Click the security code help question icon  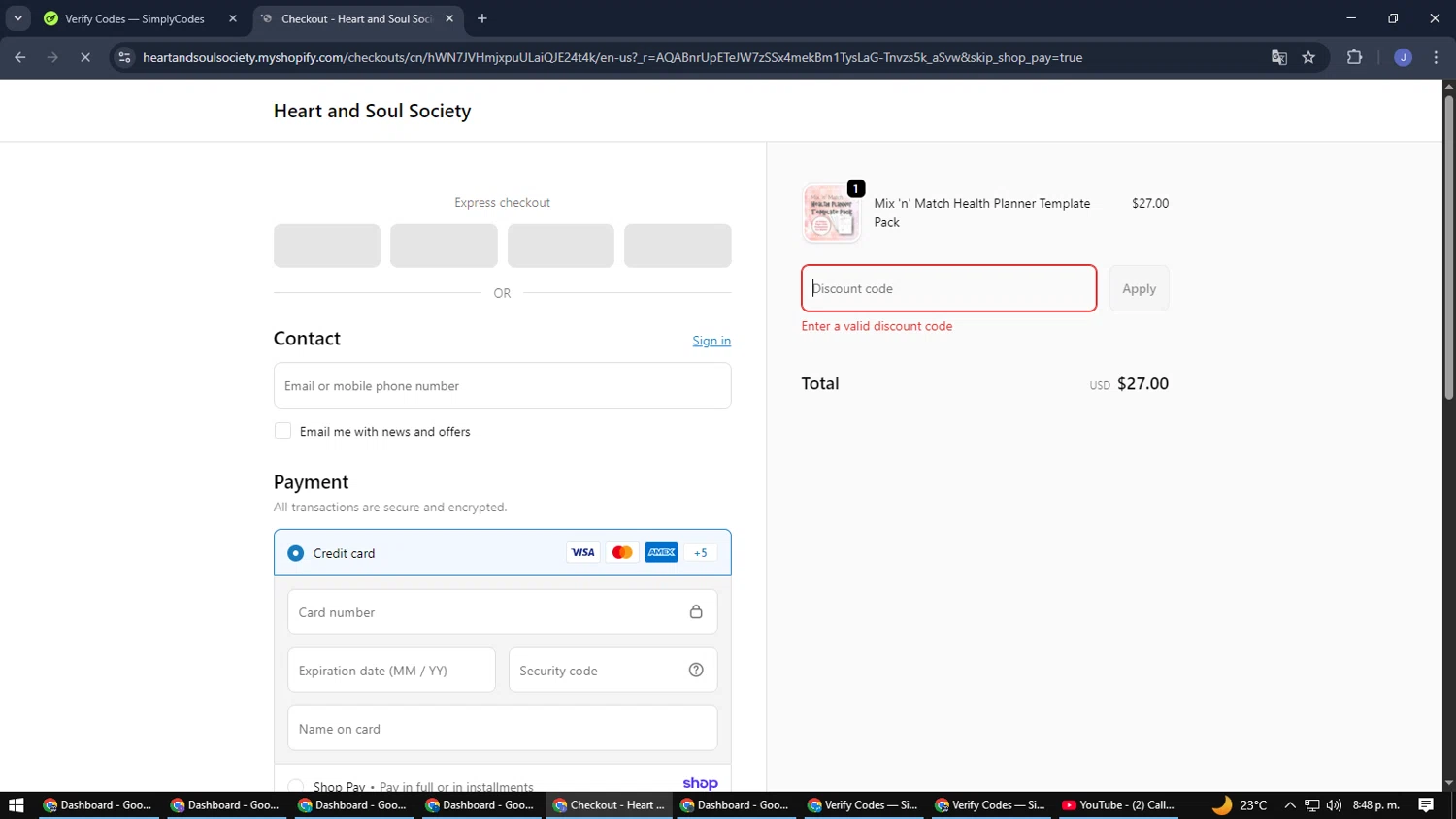click(696, 670)
